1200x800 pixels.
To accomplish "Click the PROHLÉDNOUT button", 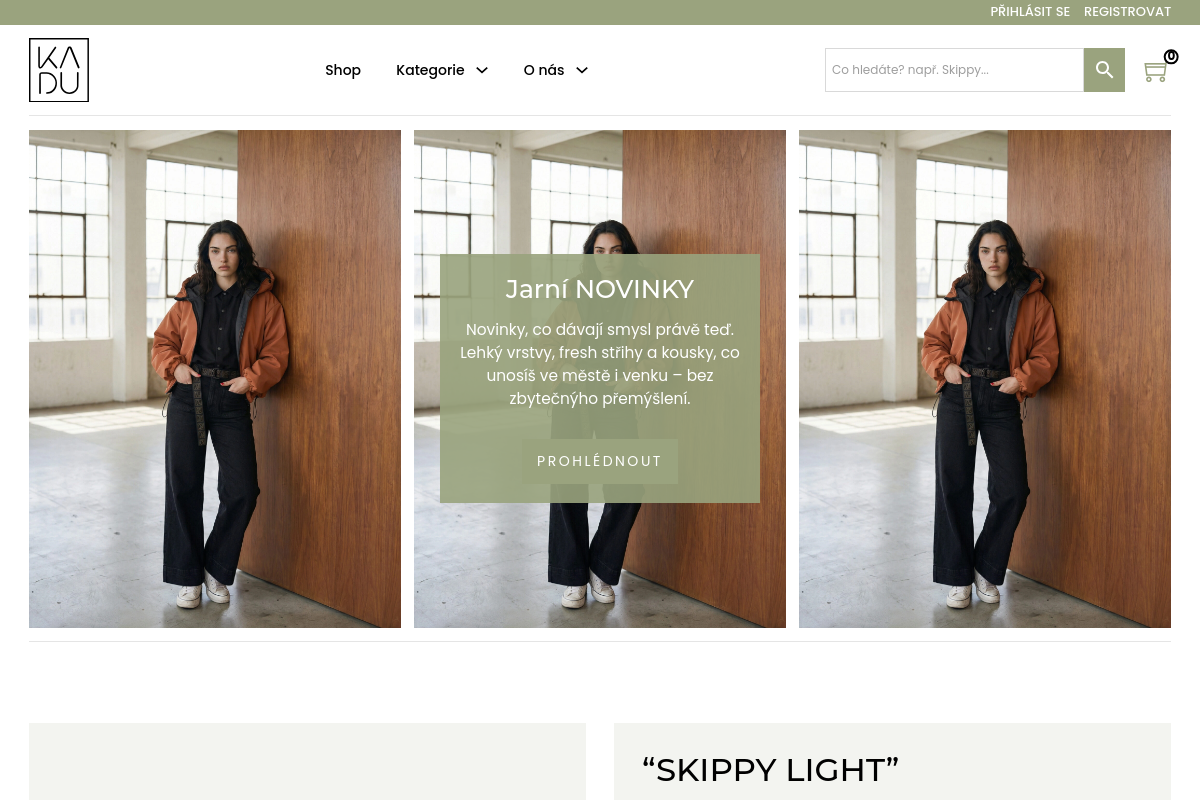I will (x=600, y=461).
